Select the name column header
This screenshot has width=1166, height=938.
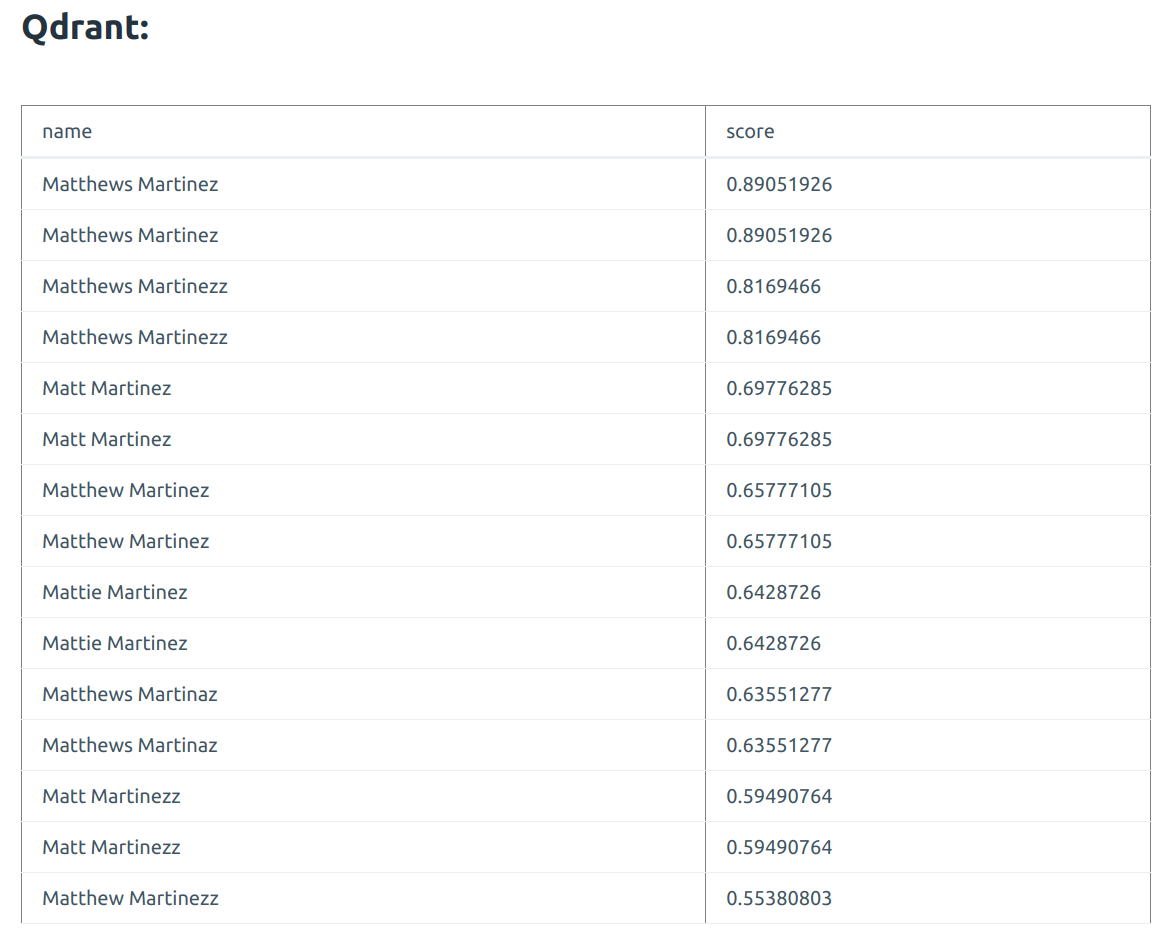(x=67, y=131)
